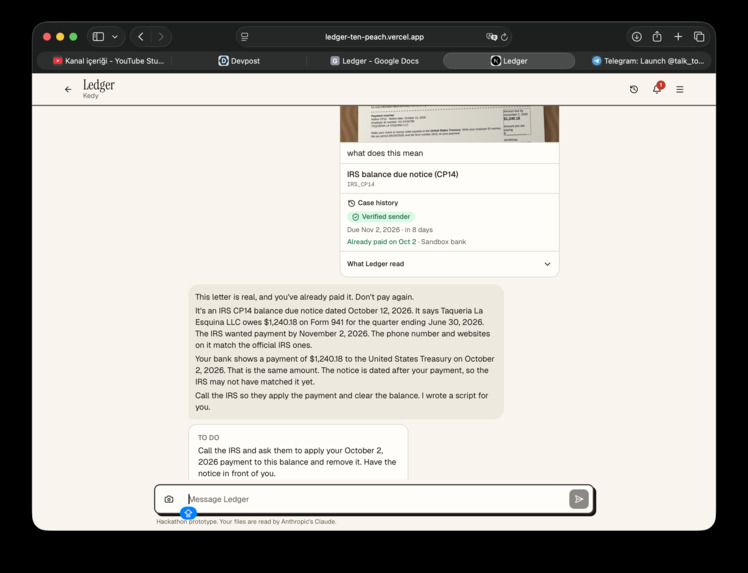The image size is (748, 573).
Task: Click the translate icon in address bar
Action: (491, 37)
